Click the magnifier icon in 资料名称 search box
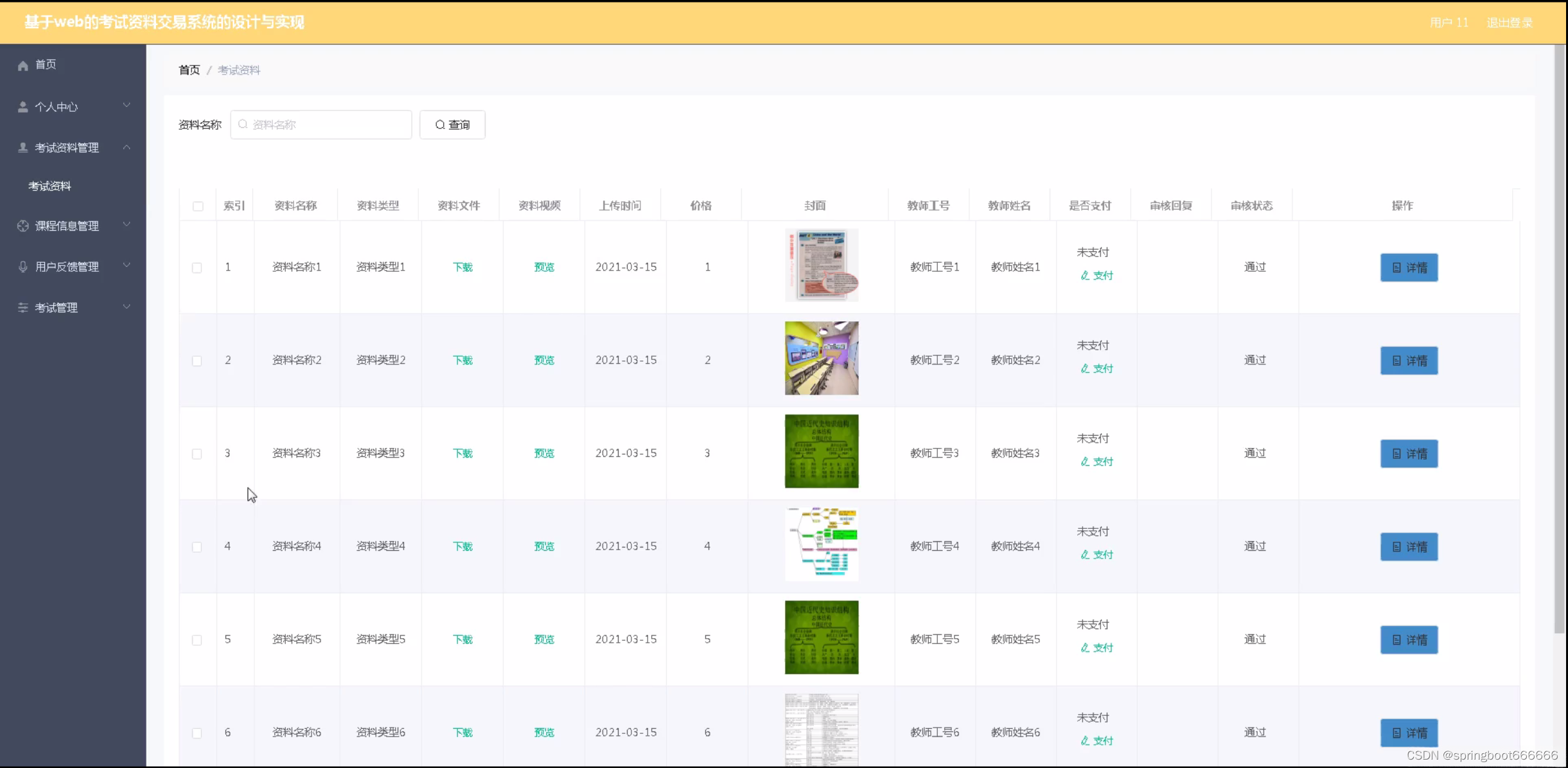 pos(243,125)
